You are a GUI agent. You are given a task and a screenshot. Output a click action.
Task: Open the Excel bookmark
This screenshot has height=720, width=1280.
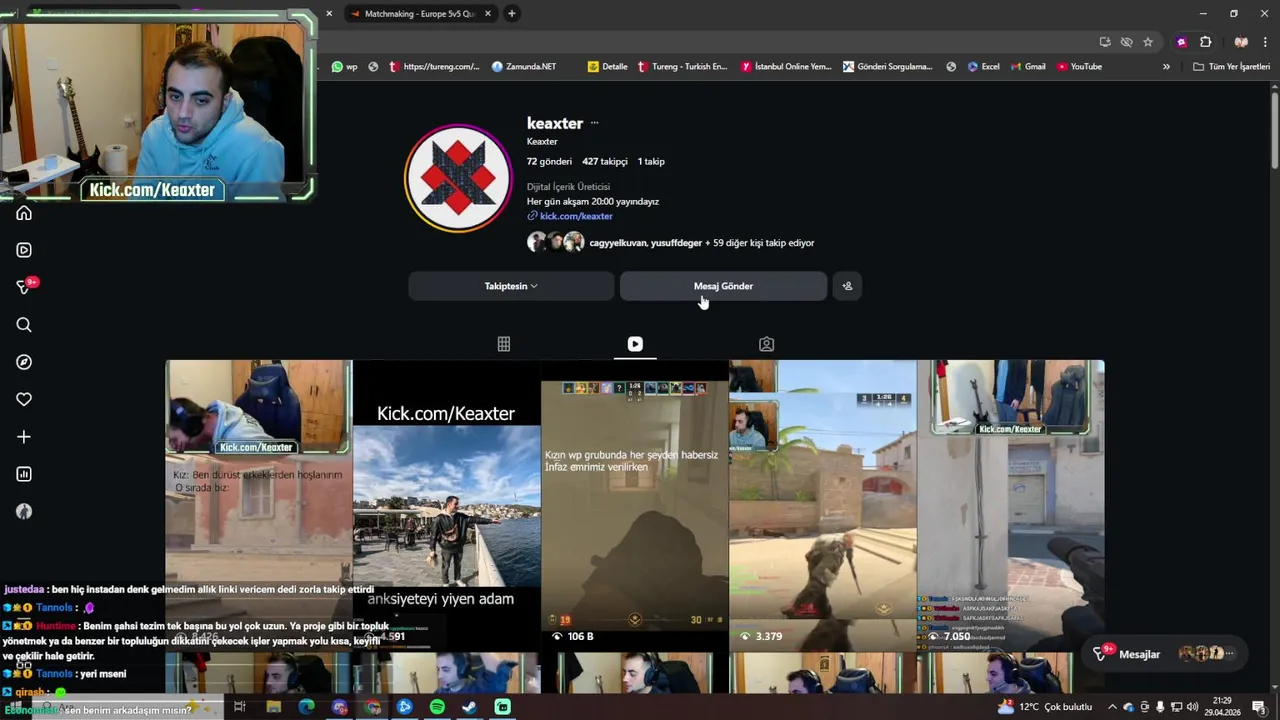(x=983, y=67)
